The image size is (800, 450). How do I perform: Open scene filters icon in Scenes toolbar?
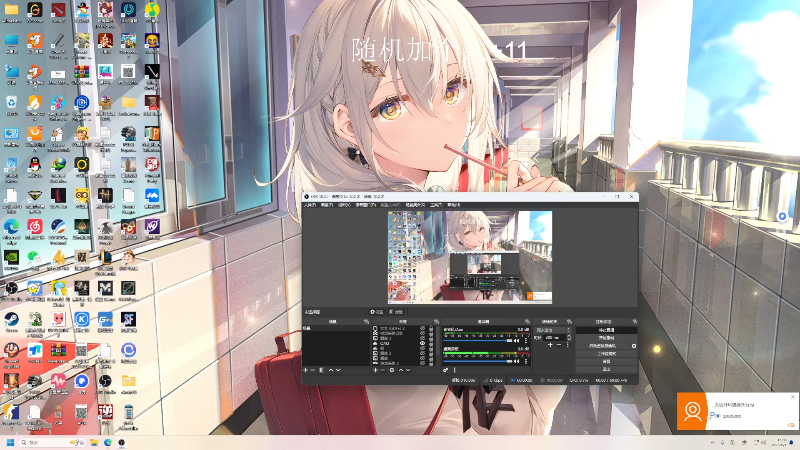pyautogui.click(x=321, y=370)
